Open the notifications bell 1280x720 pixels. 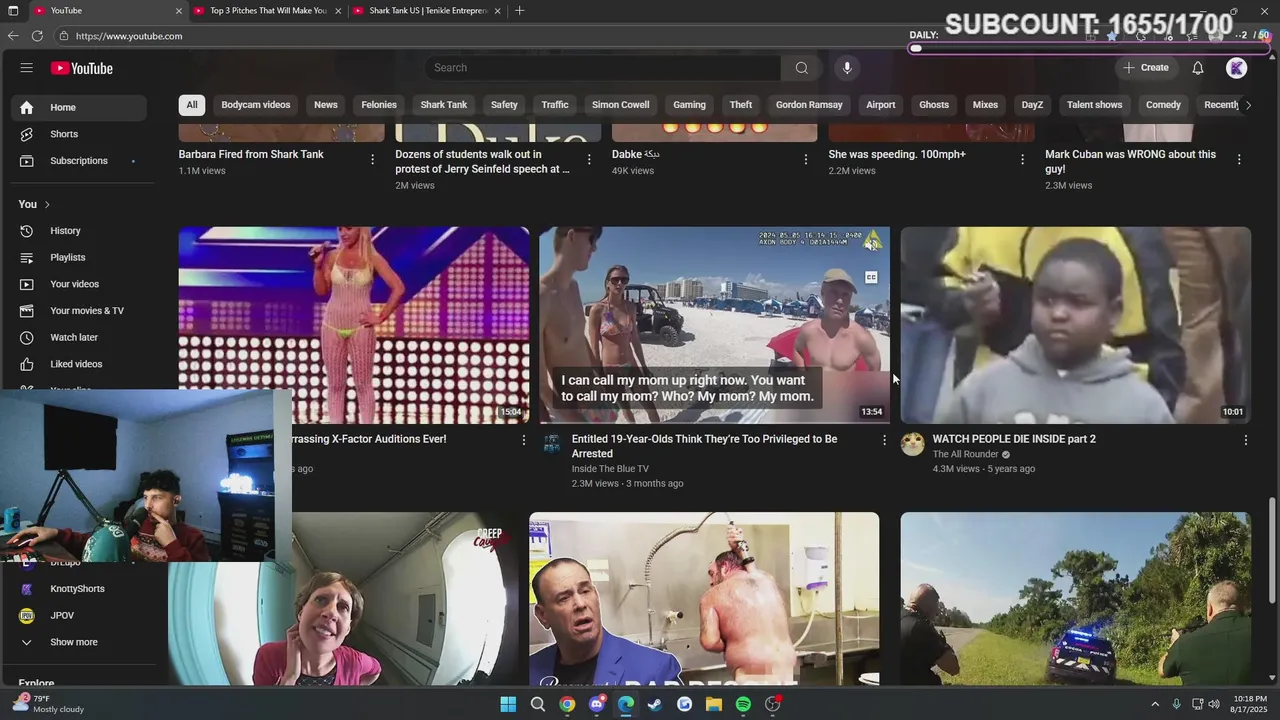(1198, 68)
